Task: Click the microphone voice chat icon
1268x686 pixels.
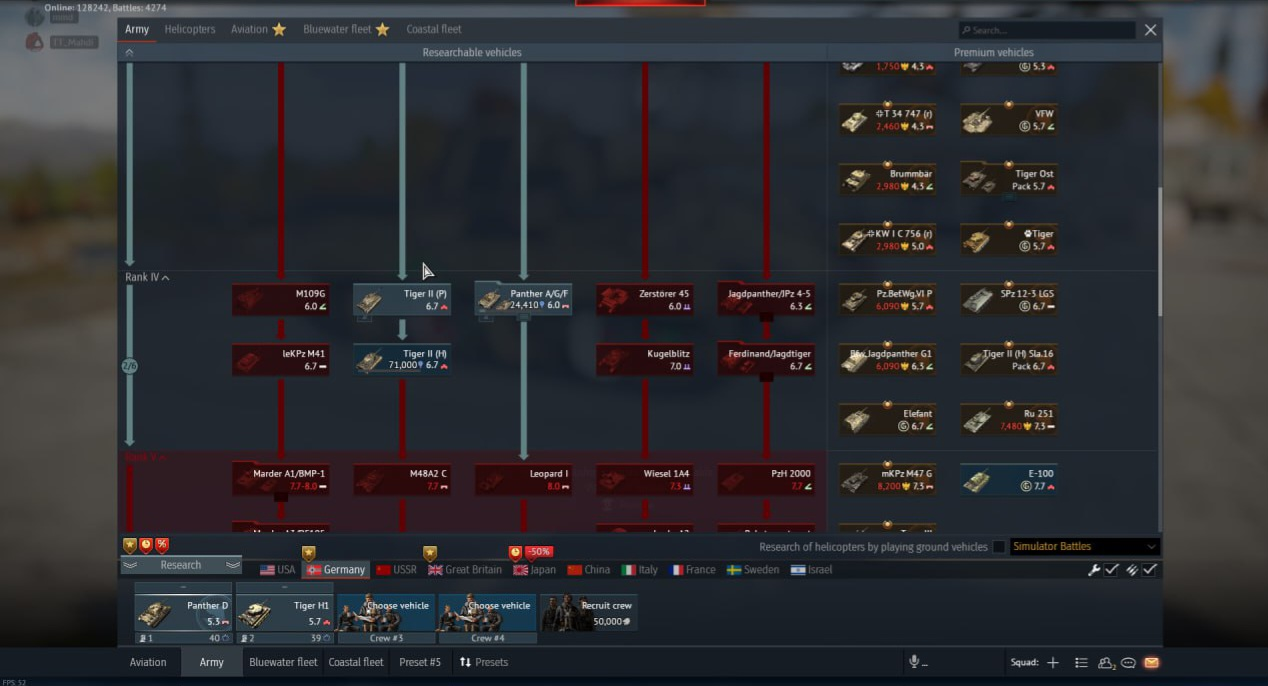Action: (x=914, y=662)
